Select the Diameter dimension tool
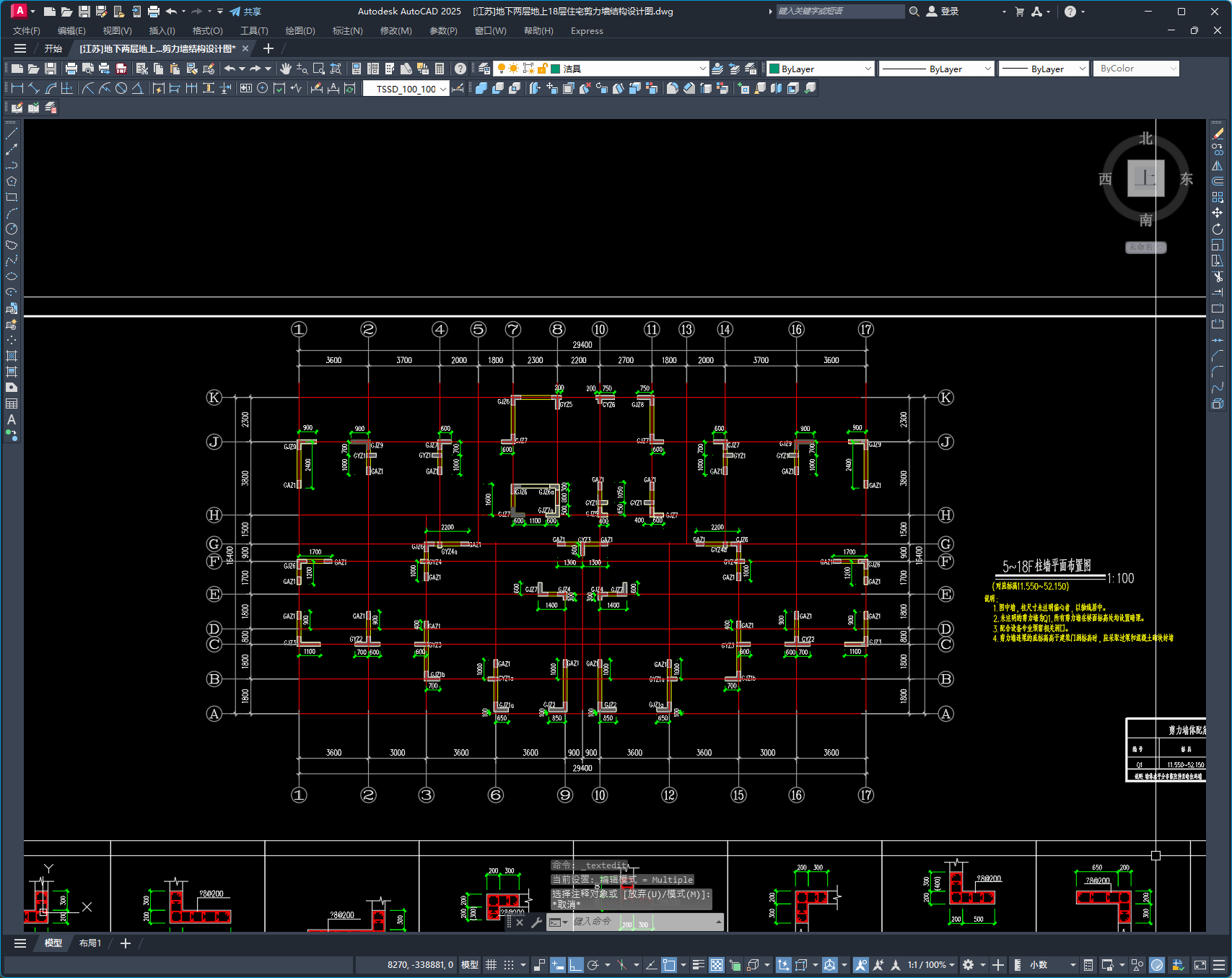 [x=121, y=88]
